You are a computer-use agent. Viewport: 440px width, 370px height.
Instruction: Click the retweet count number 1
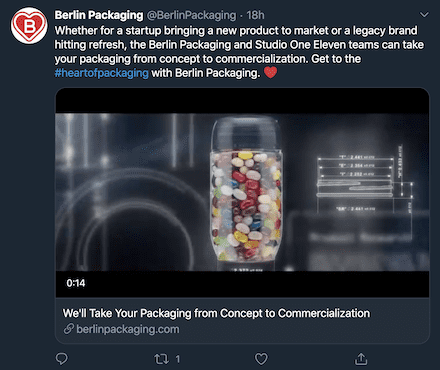[x=178, y=359]
